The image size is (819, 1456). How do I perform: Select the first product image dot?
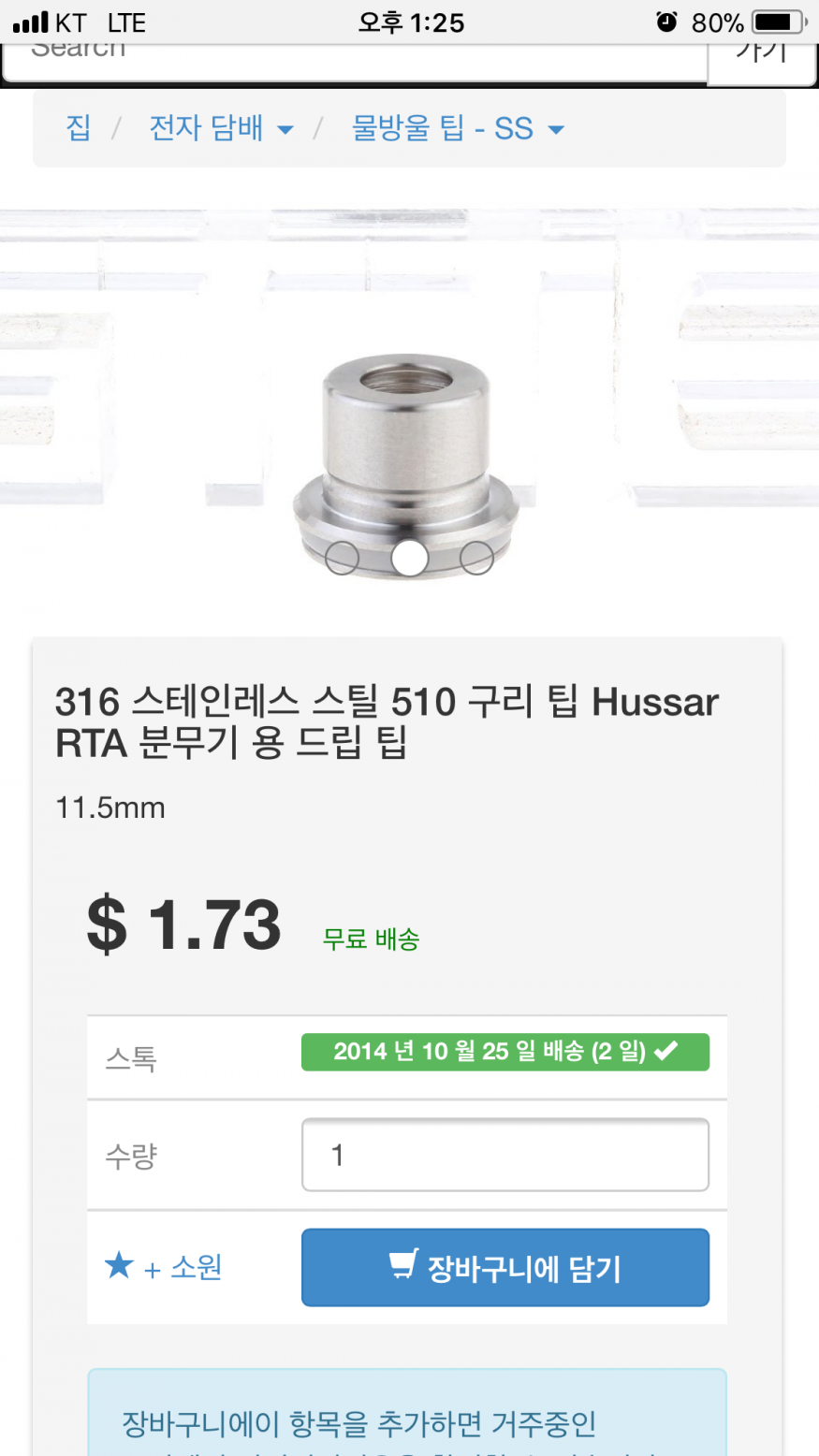click(342, 558)
